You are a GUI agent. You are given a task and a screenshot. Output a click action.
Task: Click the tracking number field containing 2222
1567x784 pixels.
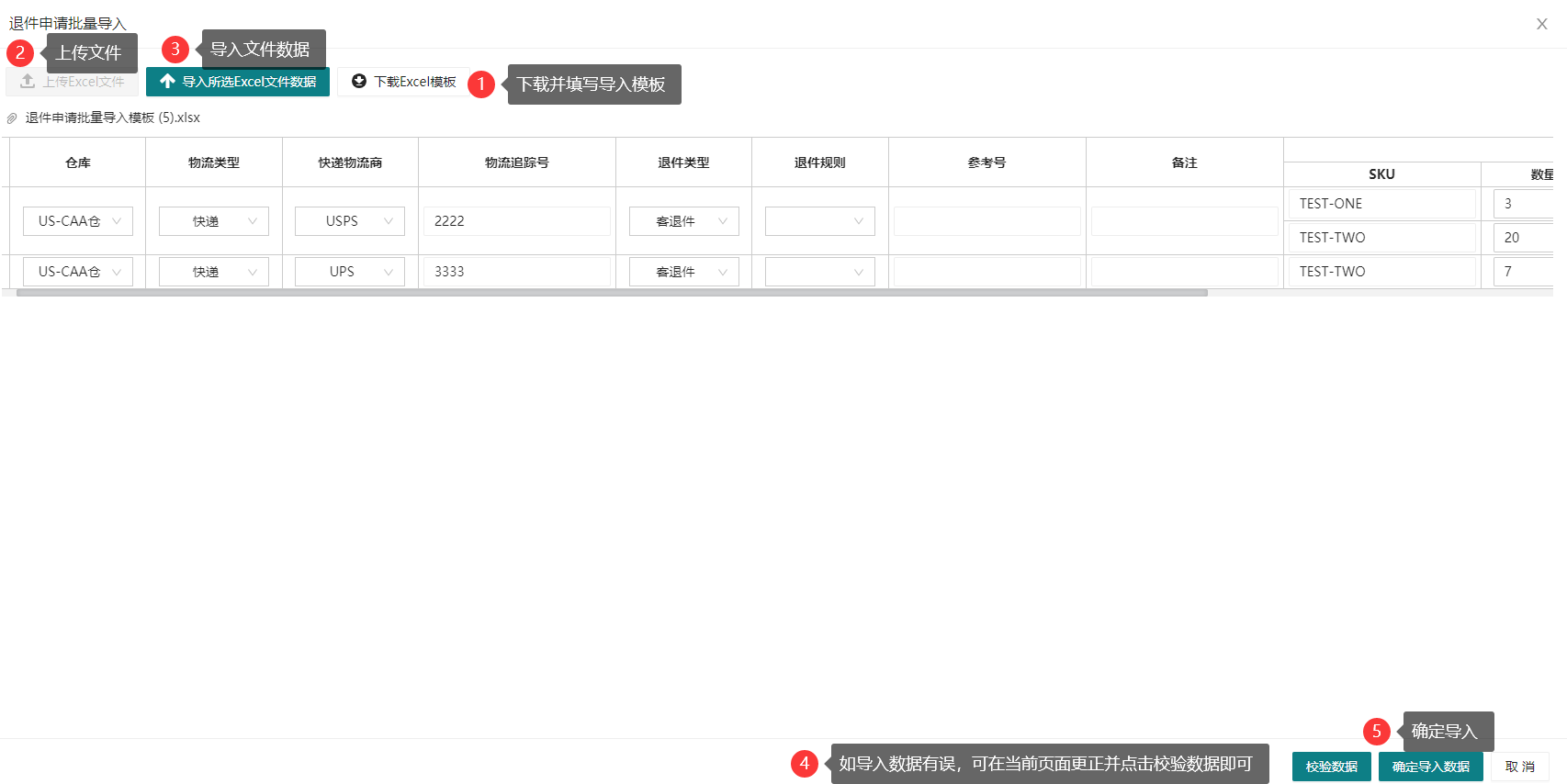[517, 221]
